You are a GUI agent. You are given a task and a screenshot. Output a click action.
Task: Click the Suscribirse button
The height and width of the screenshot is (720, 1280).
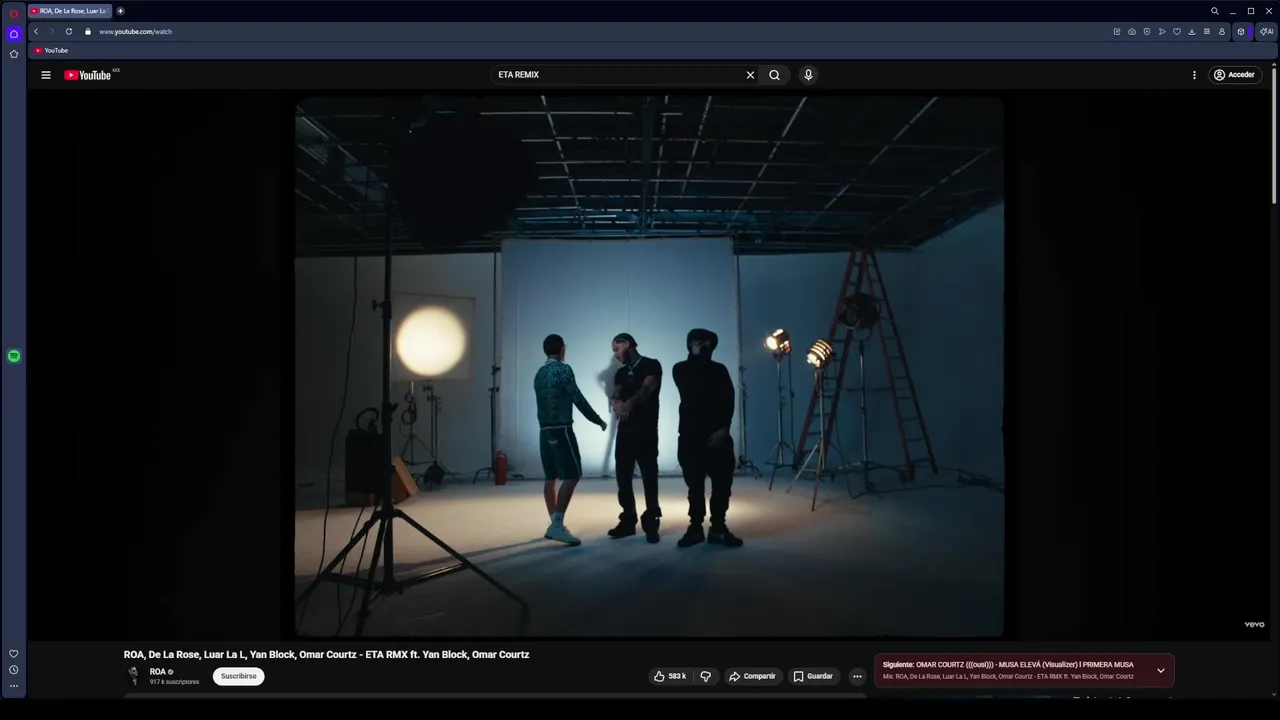point(238,676)
